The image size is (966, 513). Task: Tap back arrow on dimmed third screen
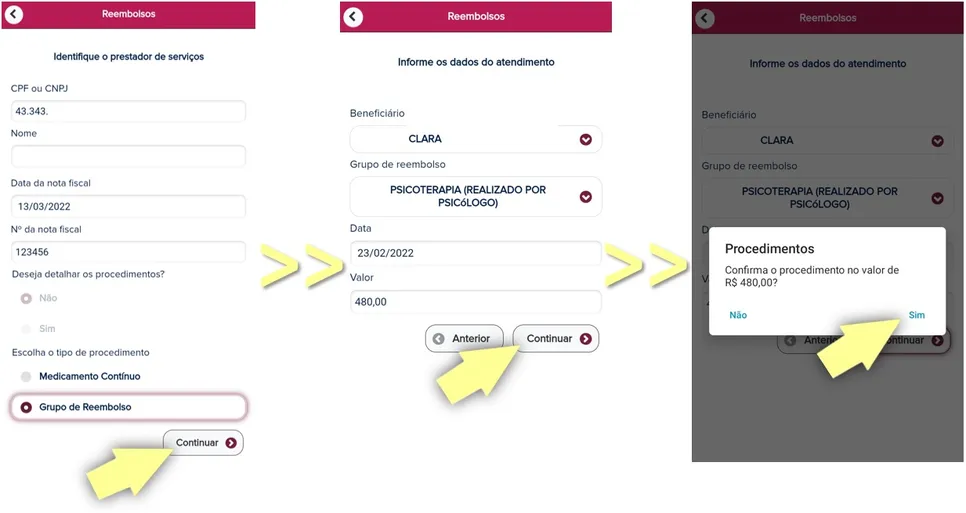coord(705,18)
